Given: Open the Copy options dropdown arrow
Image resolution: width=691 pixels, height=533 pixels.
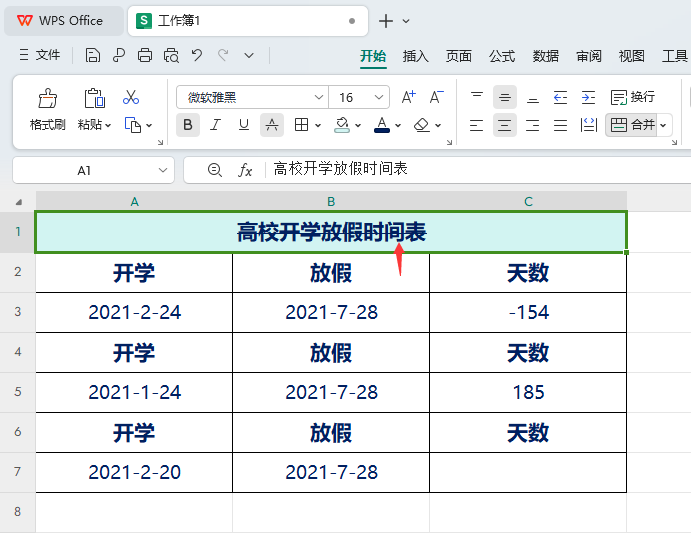Looking at the screenshot, I should (149, 126).
